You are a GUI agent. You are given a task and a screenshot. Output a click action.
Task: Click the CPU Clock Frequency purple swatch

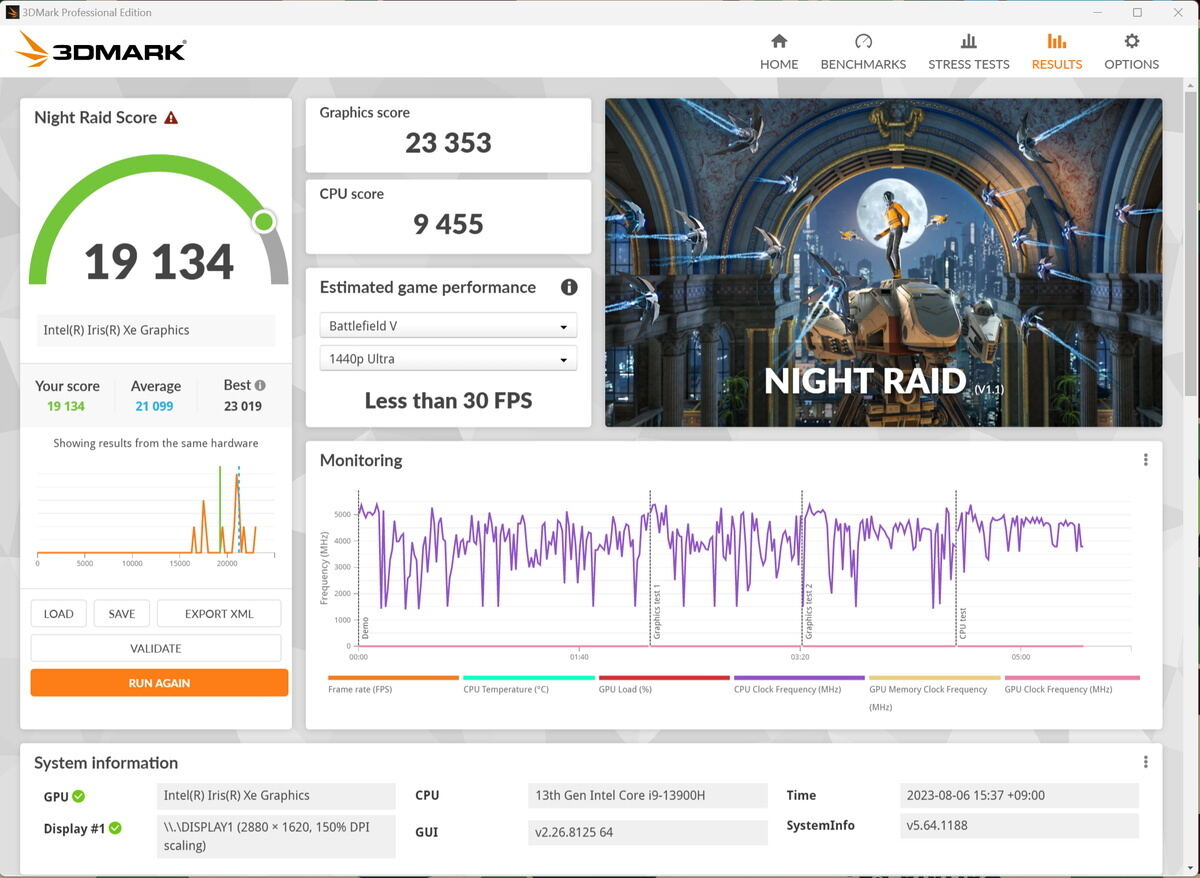(x=799, y=678)
